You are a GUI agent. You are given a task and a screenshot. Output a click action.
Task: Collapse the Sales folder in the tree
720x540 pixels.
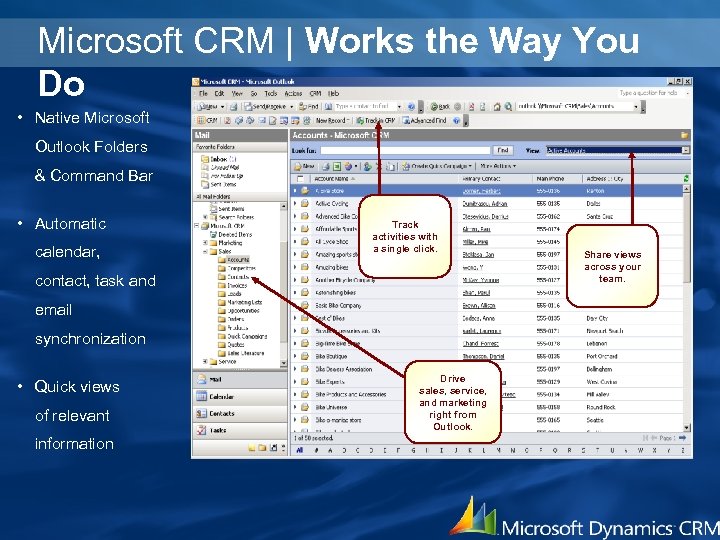pos(205,251)
